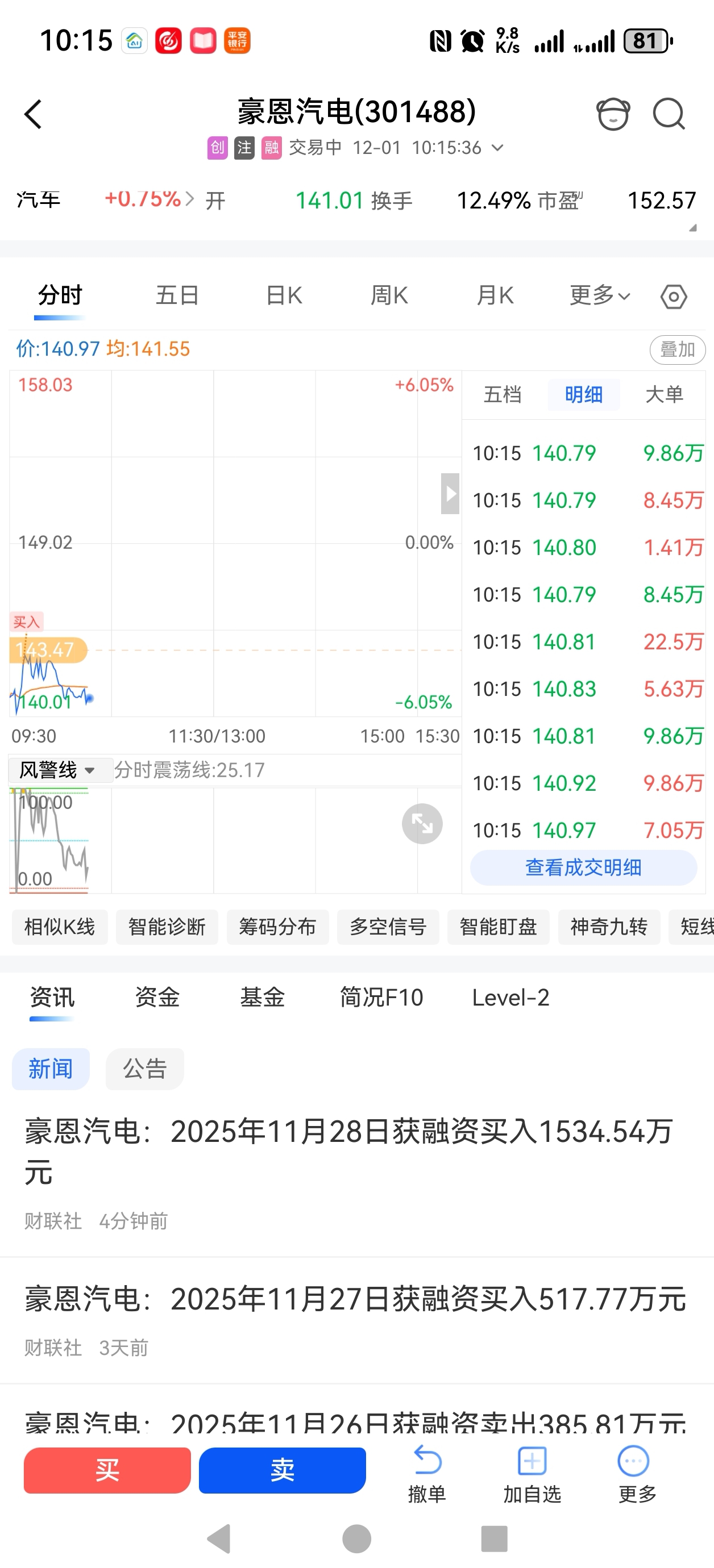Switch to the 周K chart tab
This screenshot has width=714, height=1568.
pyautogui.click(x=389, y=296)
